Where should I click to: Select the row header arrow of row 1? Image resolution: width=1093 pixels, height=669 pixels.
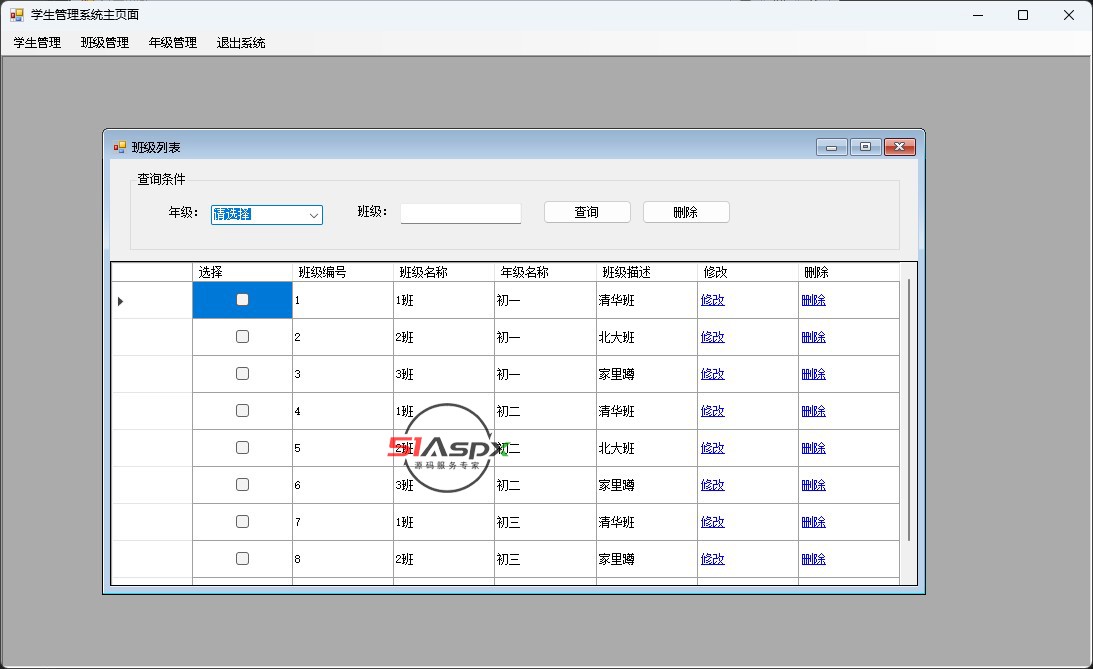121,300
